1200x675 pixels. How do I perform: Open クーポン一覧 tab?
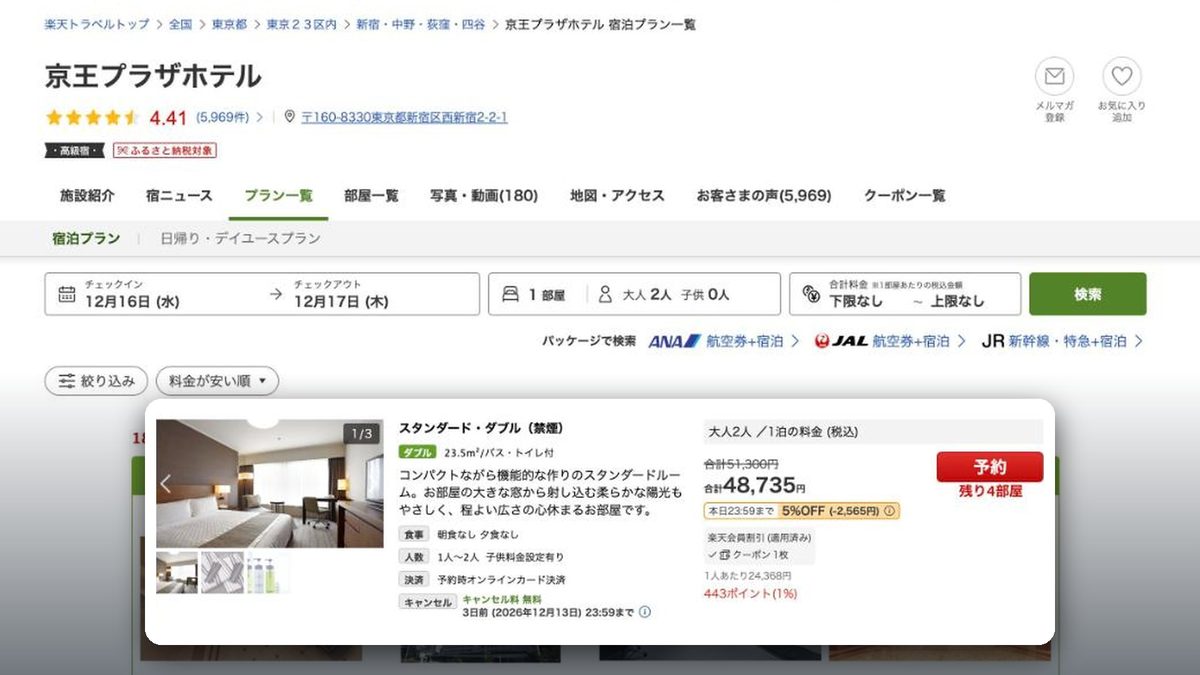pos(904,196)
